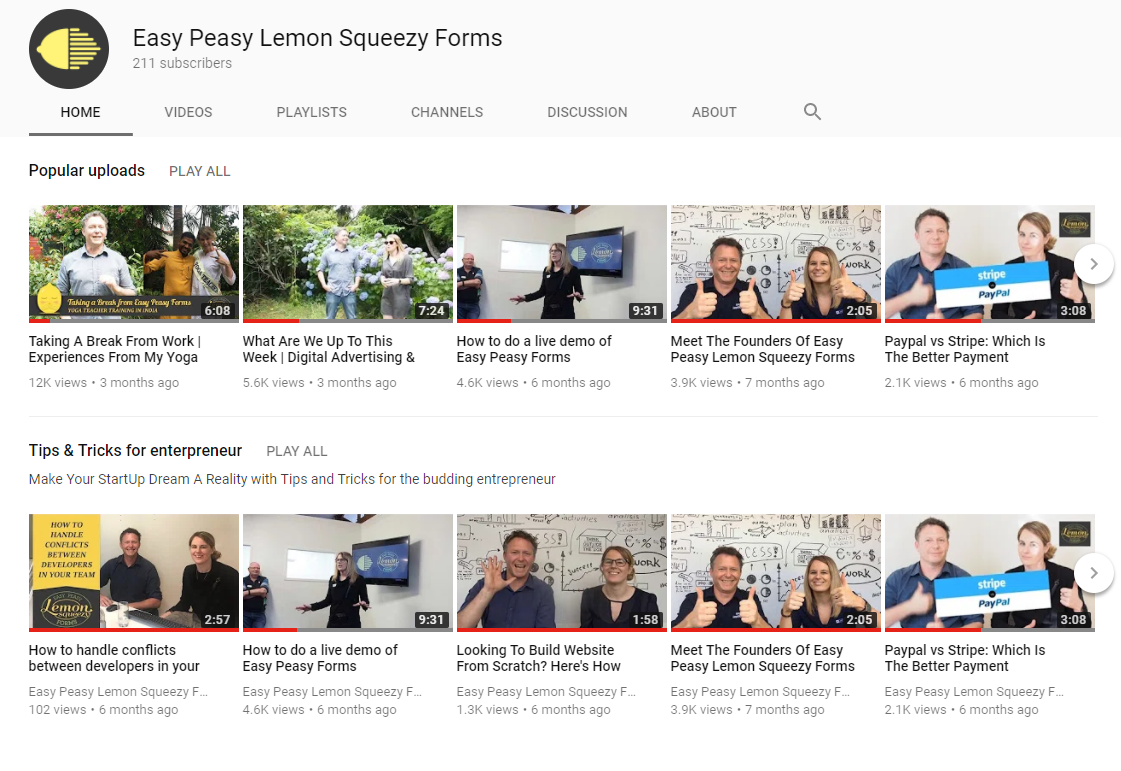Viewport: 1121px width, 771px height.
Task: Open Paypal vs Stripe thumbnail in Popular uploads
Action: tap(989, 264)
